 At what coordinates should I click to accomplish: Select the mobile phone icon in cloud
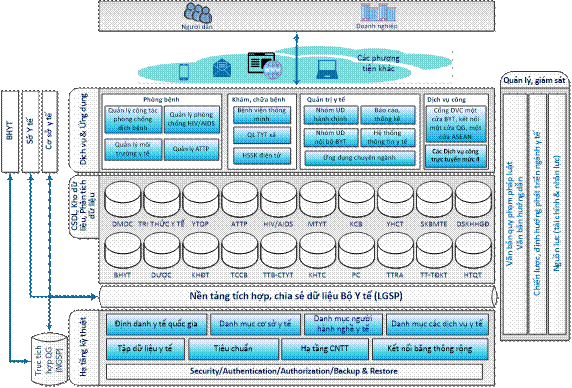[x=184, y=72]
